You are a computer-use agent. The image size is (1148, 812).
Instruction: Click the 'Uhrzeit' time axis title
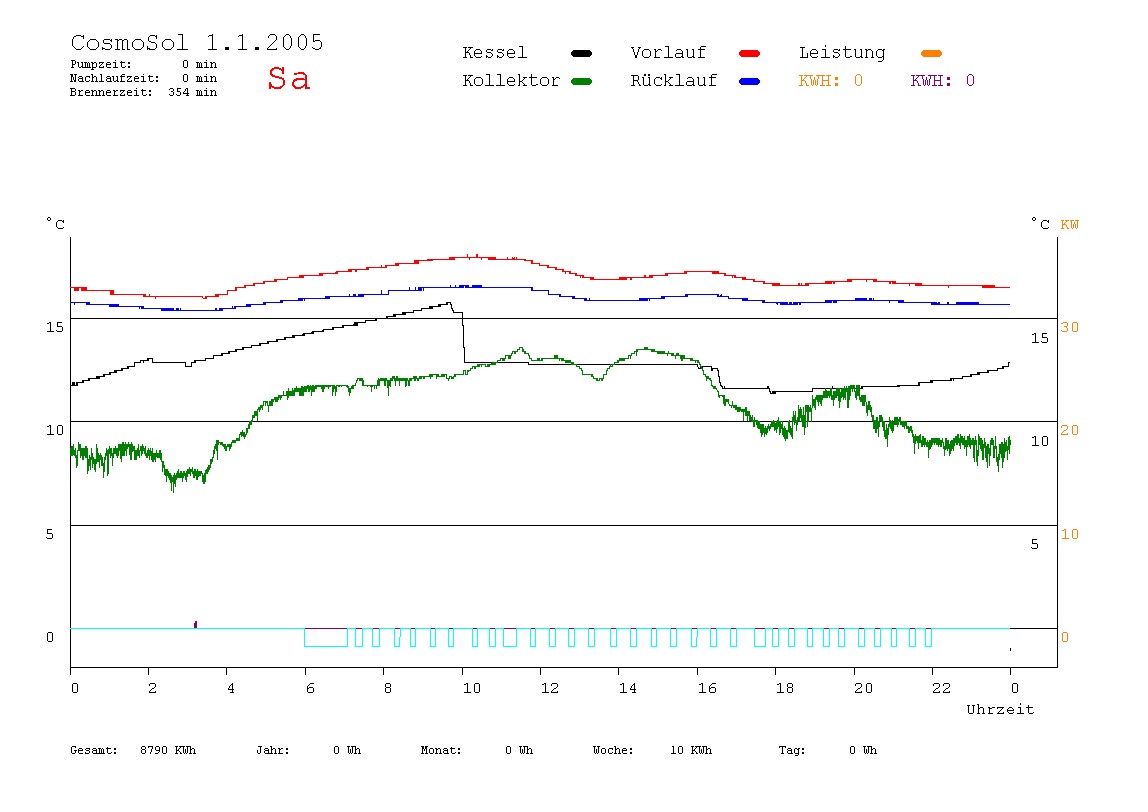coord(1000,709)
